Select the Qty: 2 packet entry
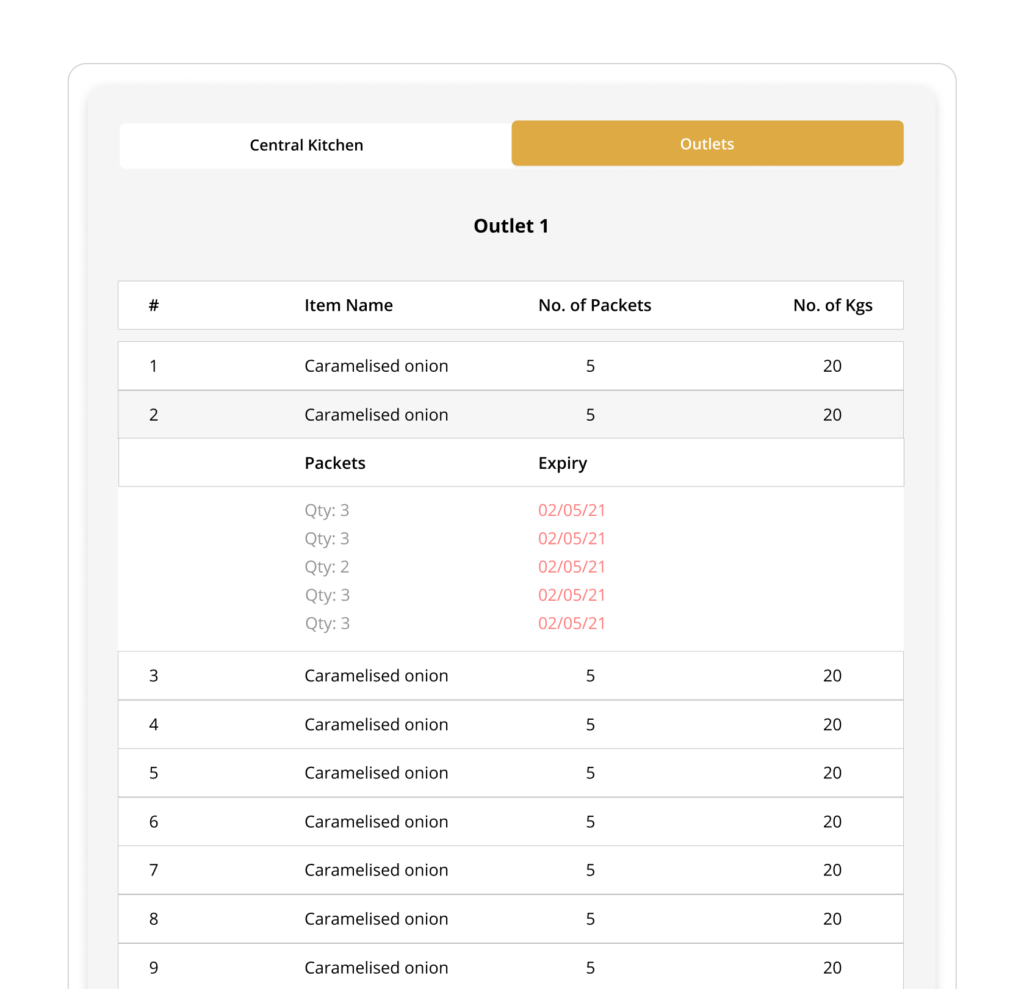 click(327, 567)
